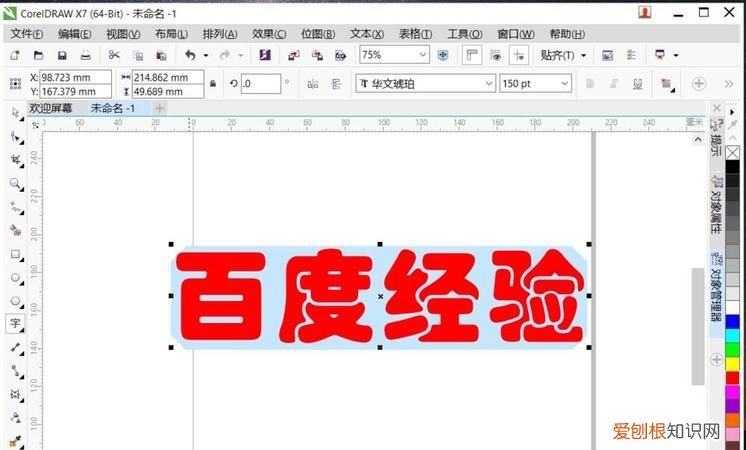Undo the last action
Screen dimensions: 746x450
click(190, 55)
